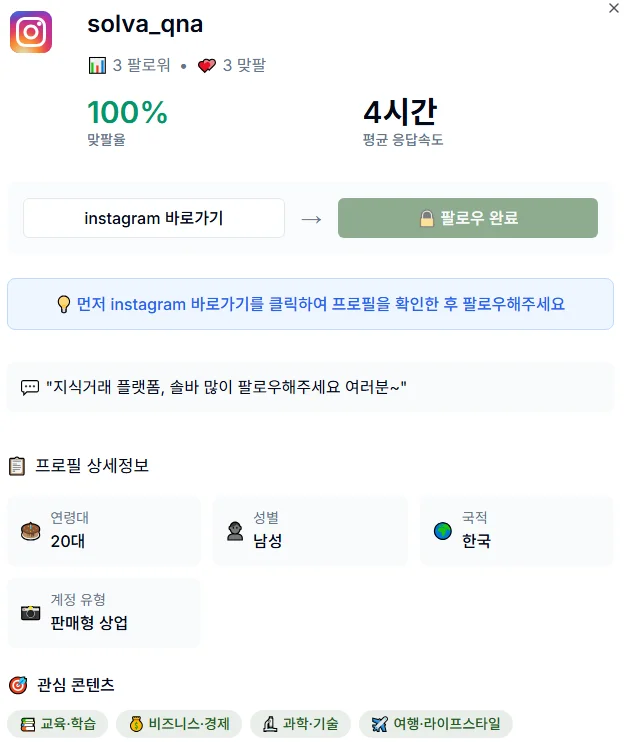Click the 팔로우 완료 green button
This screenshot has height=742, width=627.
[468, 218]
